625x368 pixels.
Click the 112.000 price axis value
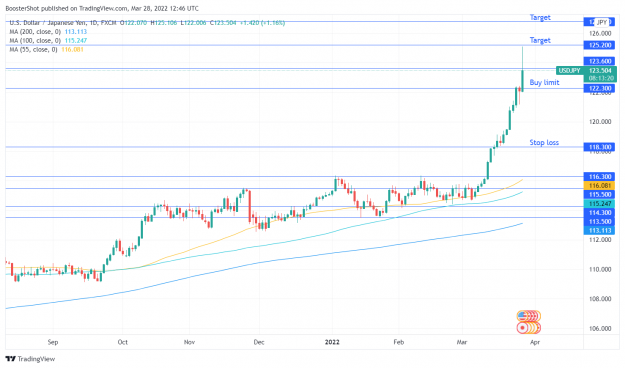tap(600, 240)
